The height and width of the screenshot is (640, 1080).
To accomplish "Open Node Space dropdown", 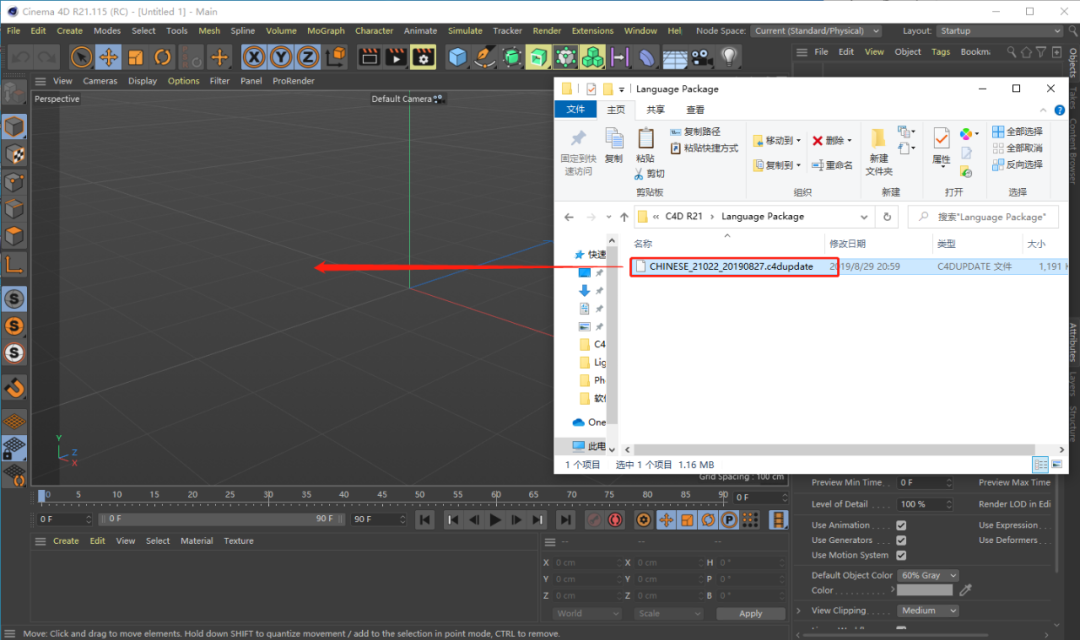I will [x=817, y=31].
